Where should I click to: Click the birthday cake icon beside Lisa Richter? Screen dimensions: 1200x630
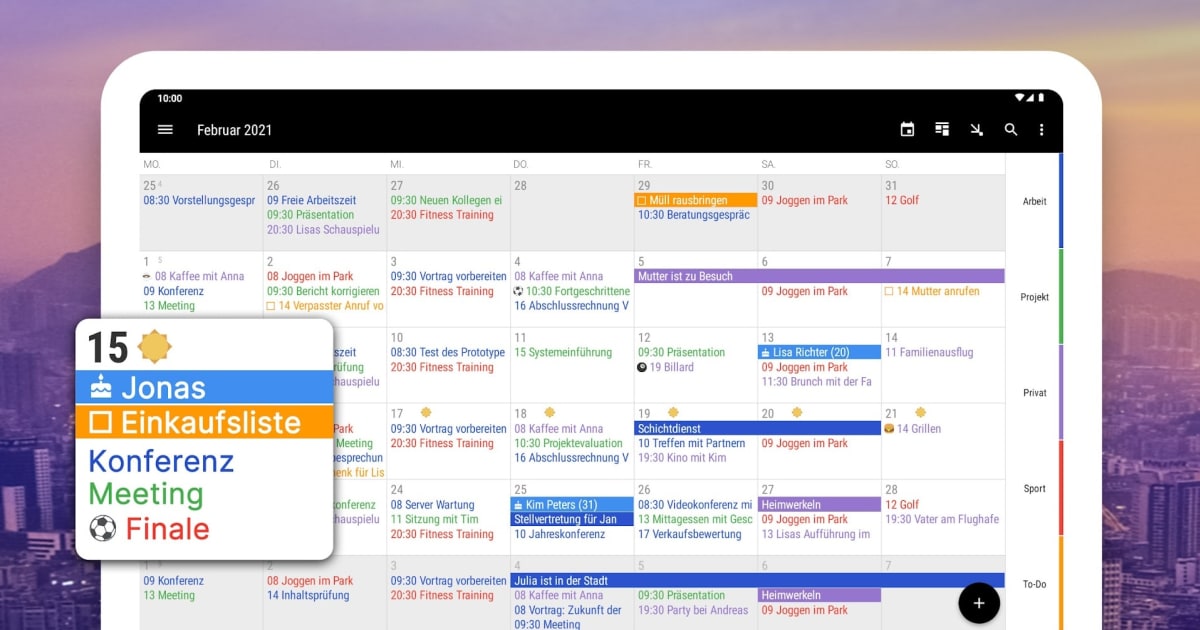tap(765, 352)
